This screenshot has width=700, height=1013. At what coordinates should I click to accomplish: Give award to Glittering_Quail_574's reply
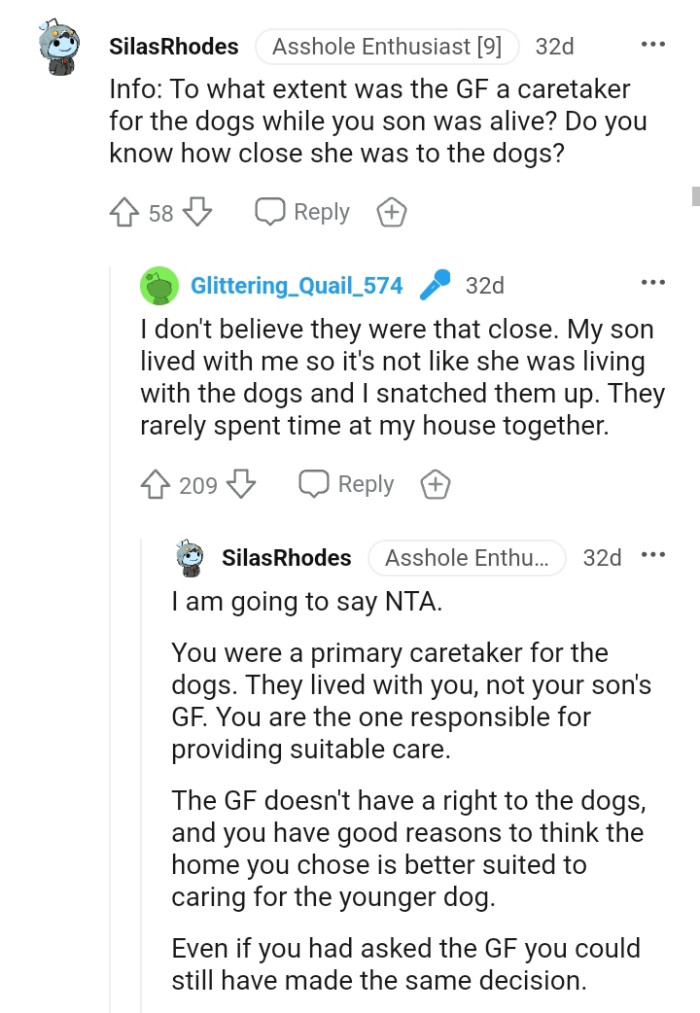(435, 485)
